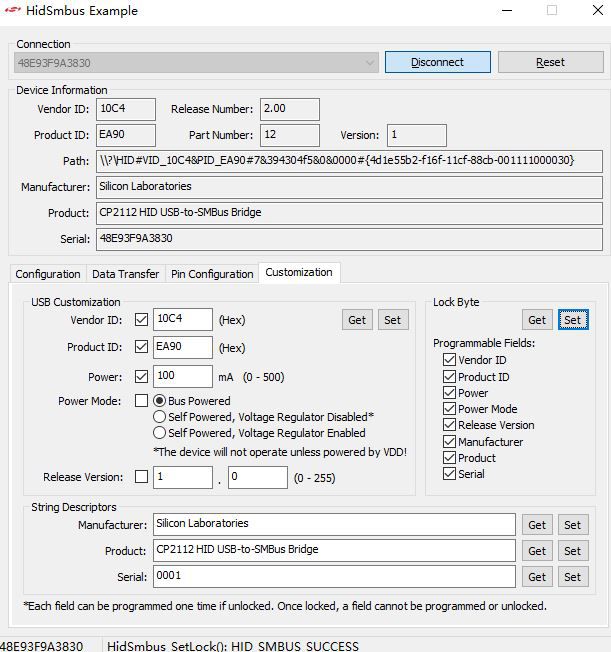Click Device Information Product field

coord(349,213)
